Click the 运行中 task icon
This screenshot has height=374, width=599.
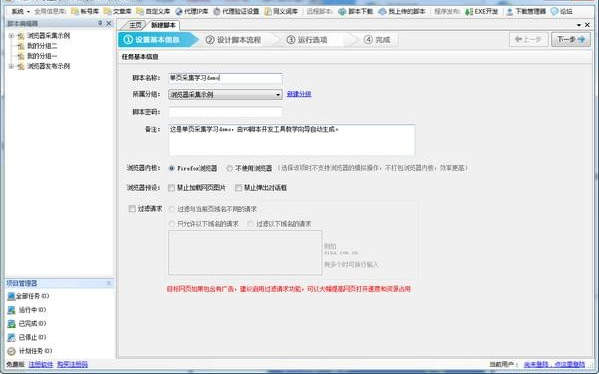pos(11,310)
